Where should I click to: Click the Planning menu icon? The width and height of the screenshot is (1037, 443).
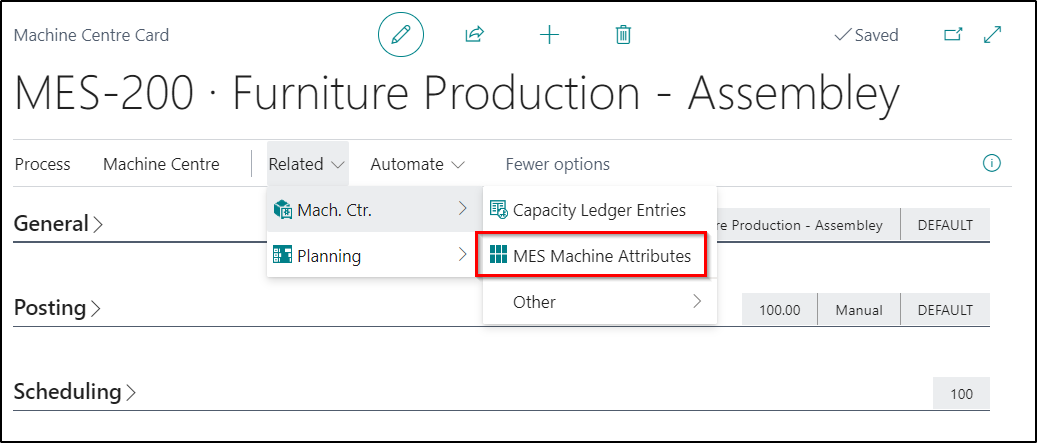(282, 255)
